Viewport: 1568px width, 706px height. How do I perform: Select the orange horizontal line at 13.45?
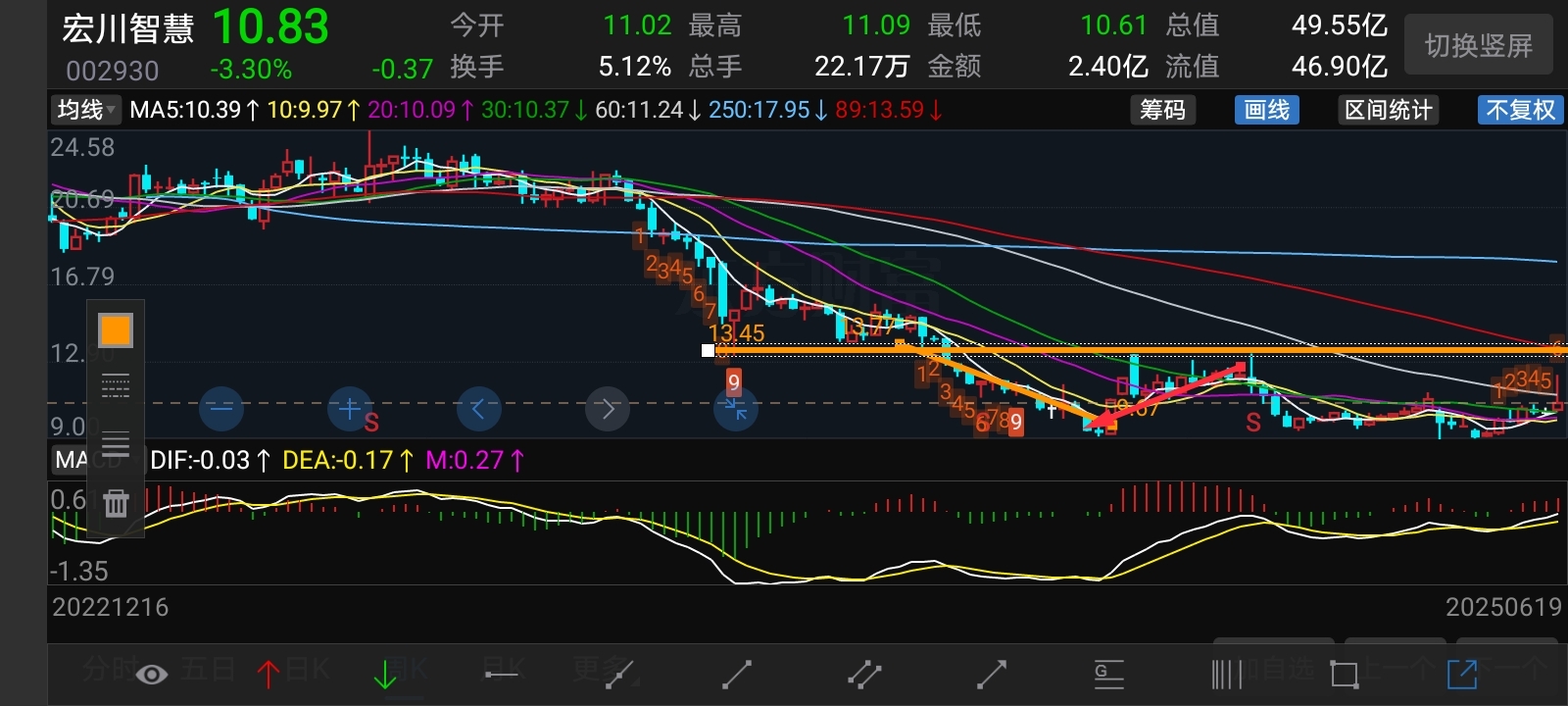click(x=1137, y=350)
